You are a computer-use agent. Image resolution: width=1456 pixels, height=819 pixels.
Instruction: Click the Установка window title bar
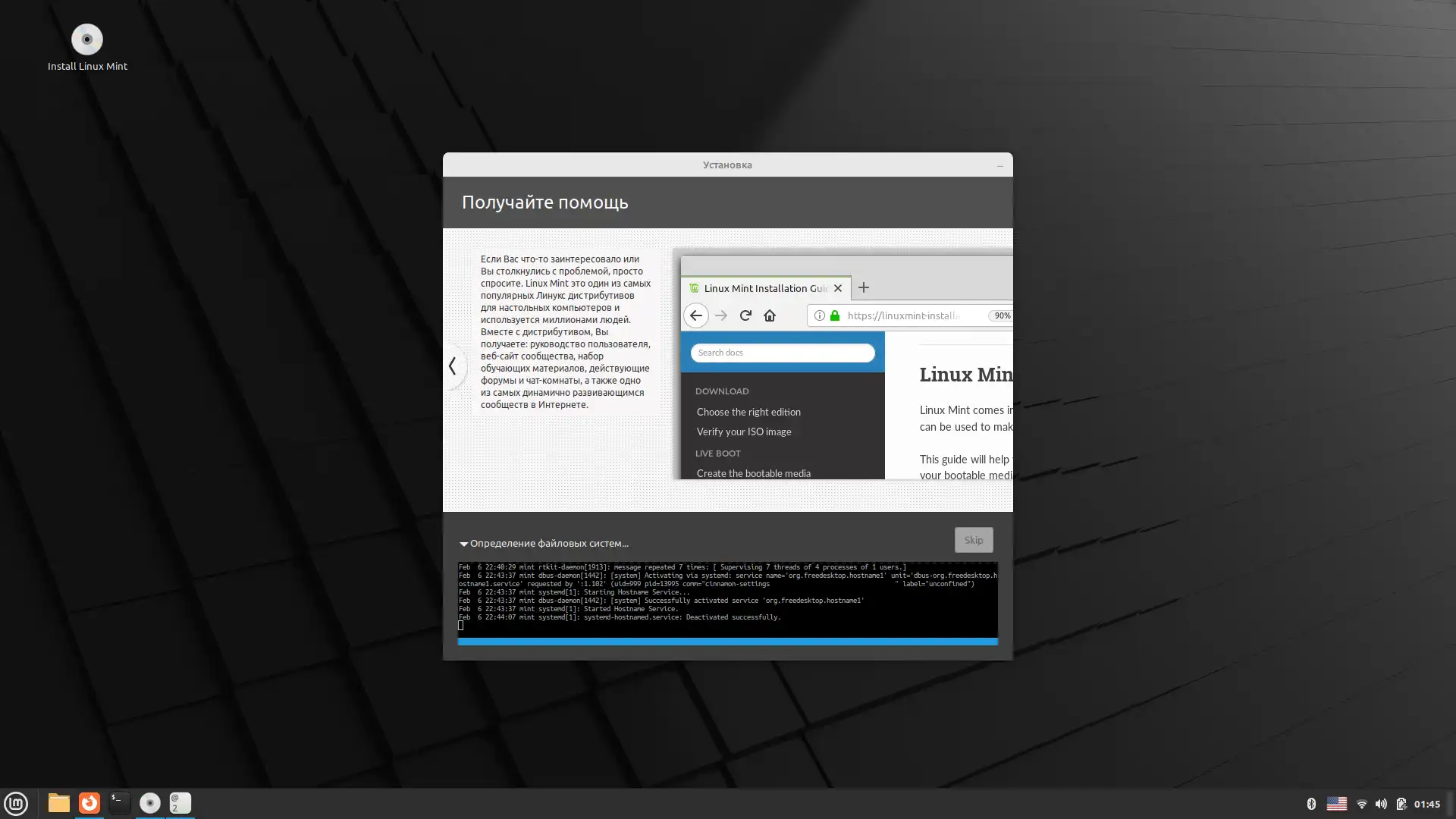click(x=727, y=165)
